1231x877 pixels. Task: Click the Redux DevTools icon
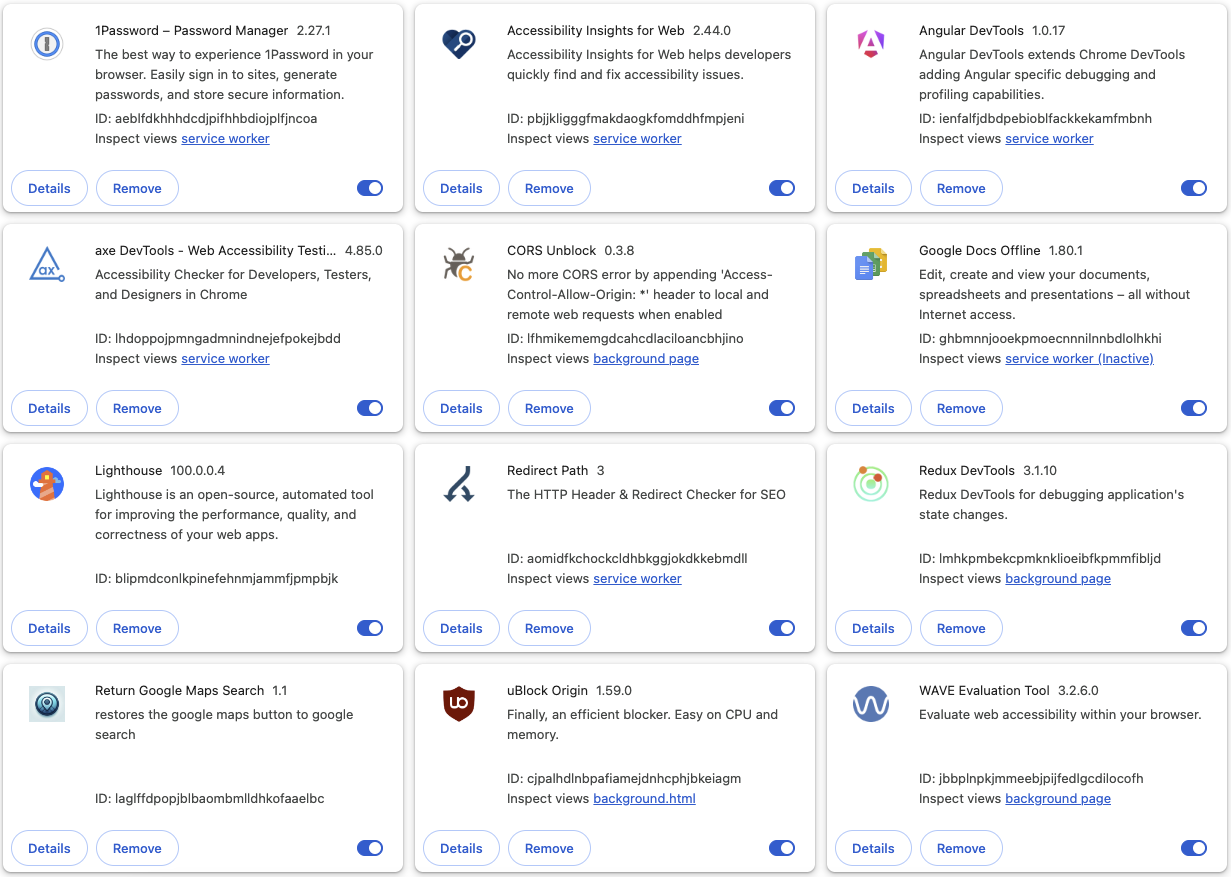coord(871,484)
